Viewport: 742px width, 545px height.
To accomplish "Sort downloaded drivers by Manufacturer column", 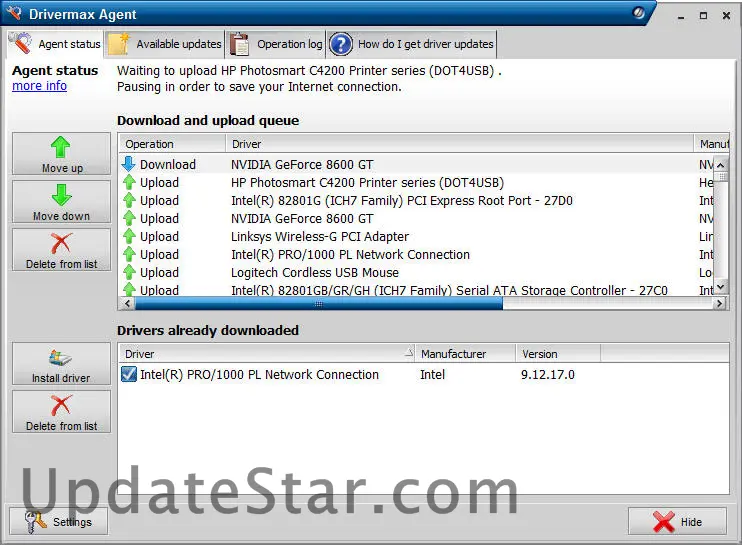I will click(x=465, y=353).
